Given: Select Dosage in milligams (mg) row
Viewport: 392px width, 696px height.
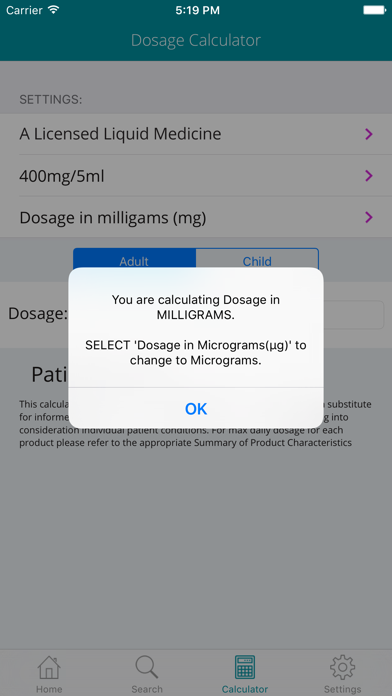Looking at the screenshot, I should [x=196, y=218].
